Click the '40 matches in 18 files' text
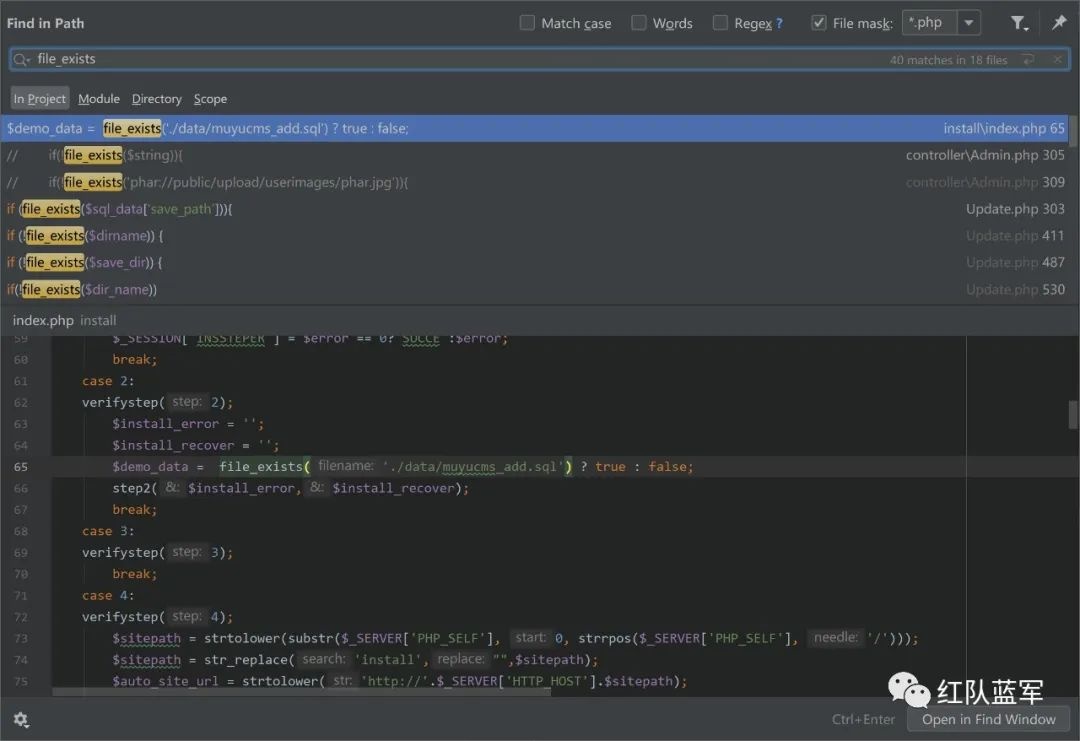This screenshot has height=741, width=1080. click(x=948, y=60)
